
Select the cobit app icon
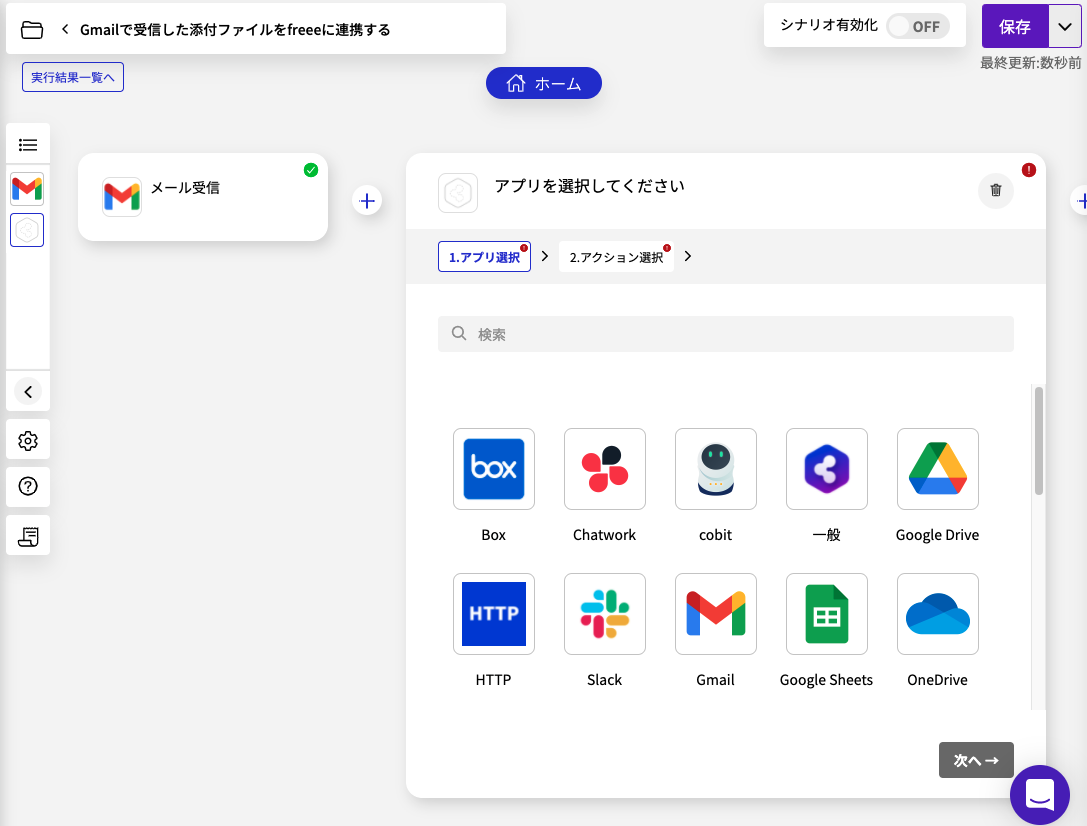tap(715, 469)
